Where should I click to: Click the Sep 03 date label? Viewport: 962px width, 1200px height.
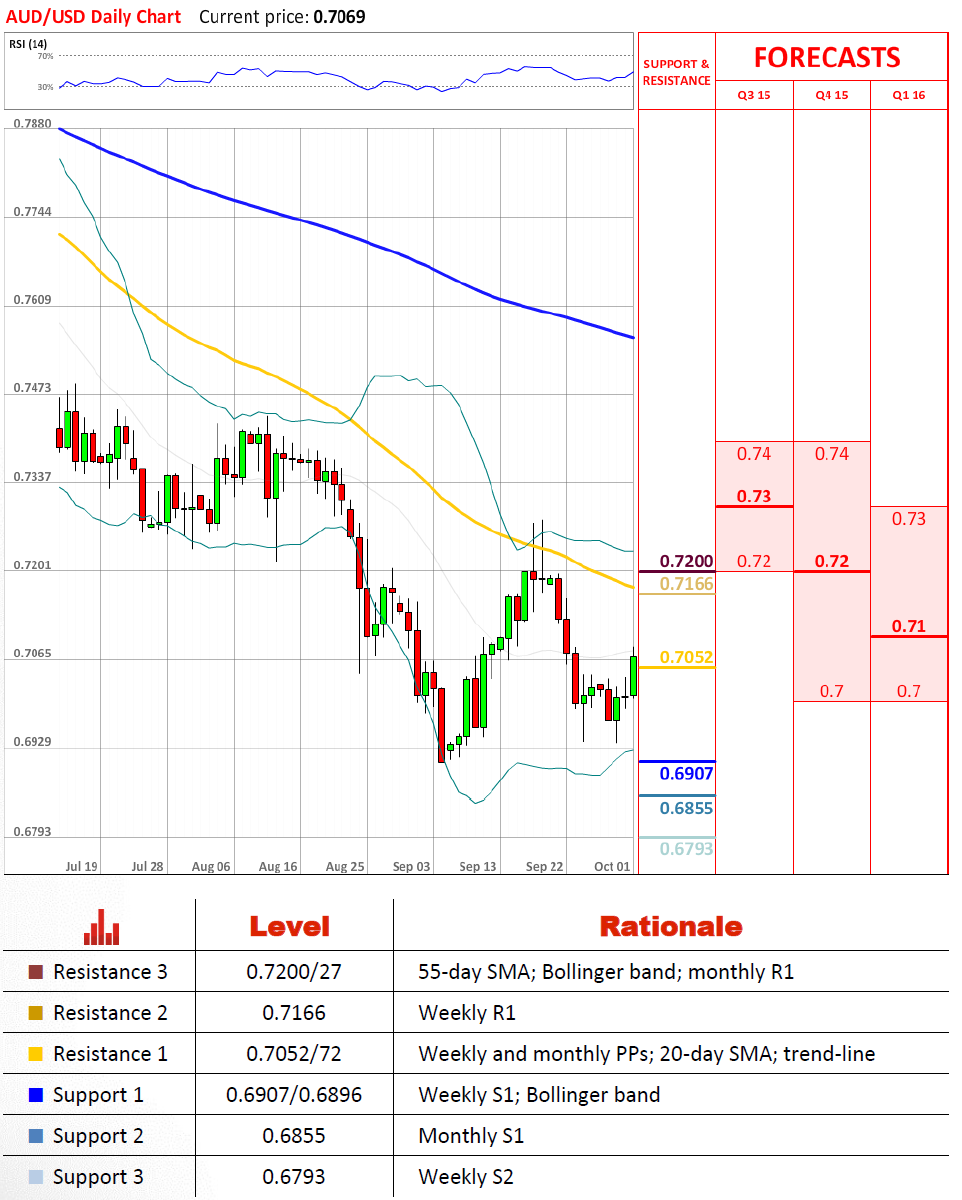tap(411, 866)
